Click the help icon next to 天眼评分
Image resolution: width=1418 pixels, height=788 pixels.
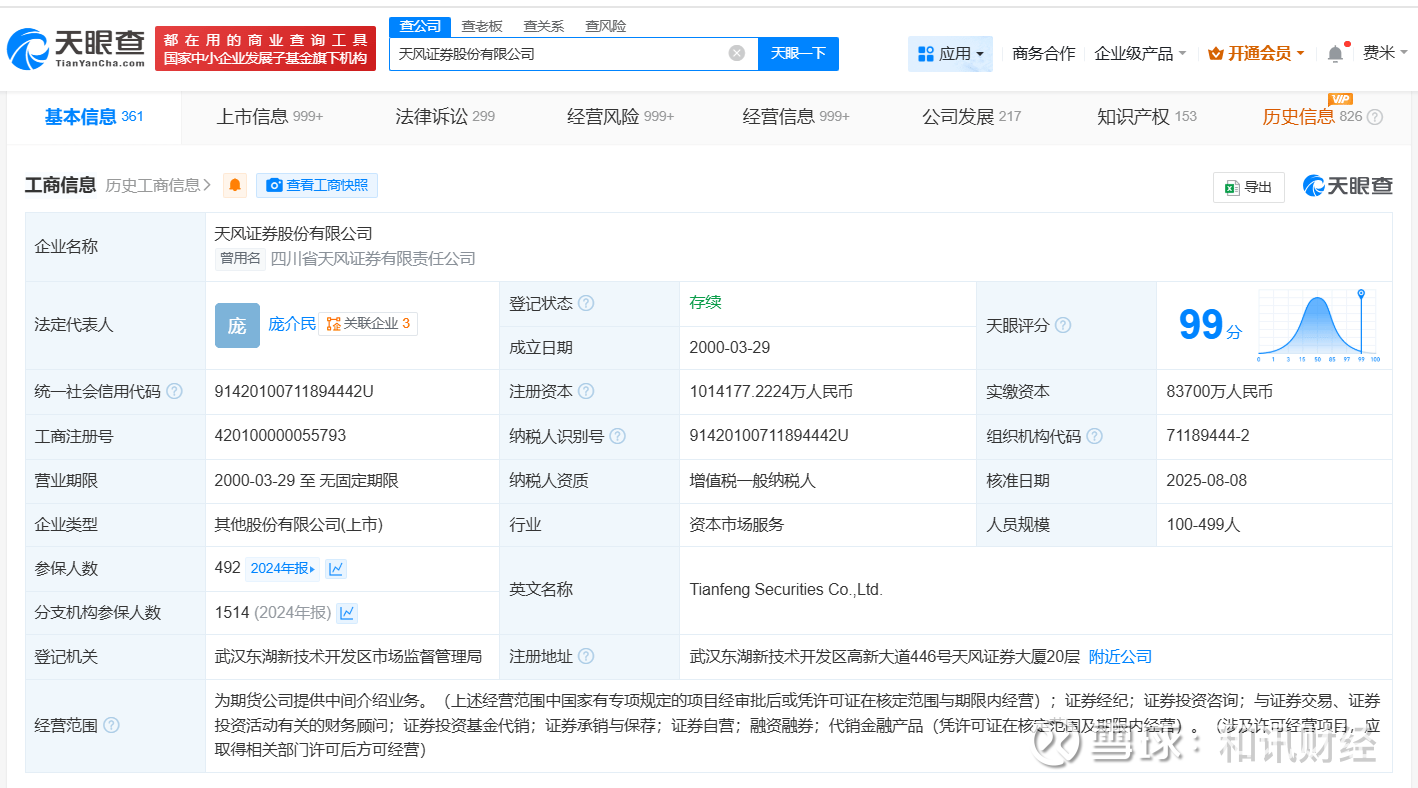click(x=1063, y=325)
